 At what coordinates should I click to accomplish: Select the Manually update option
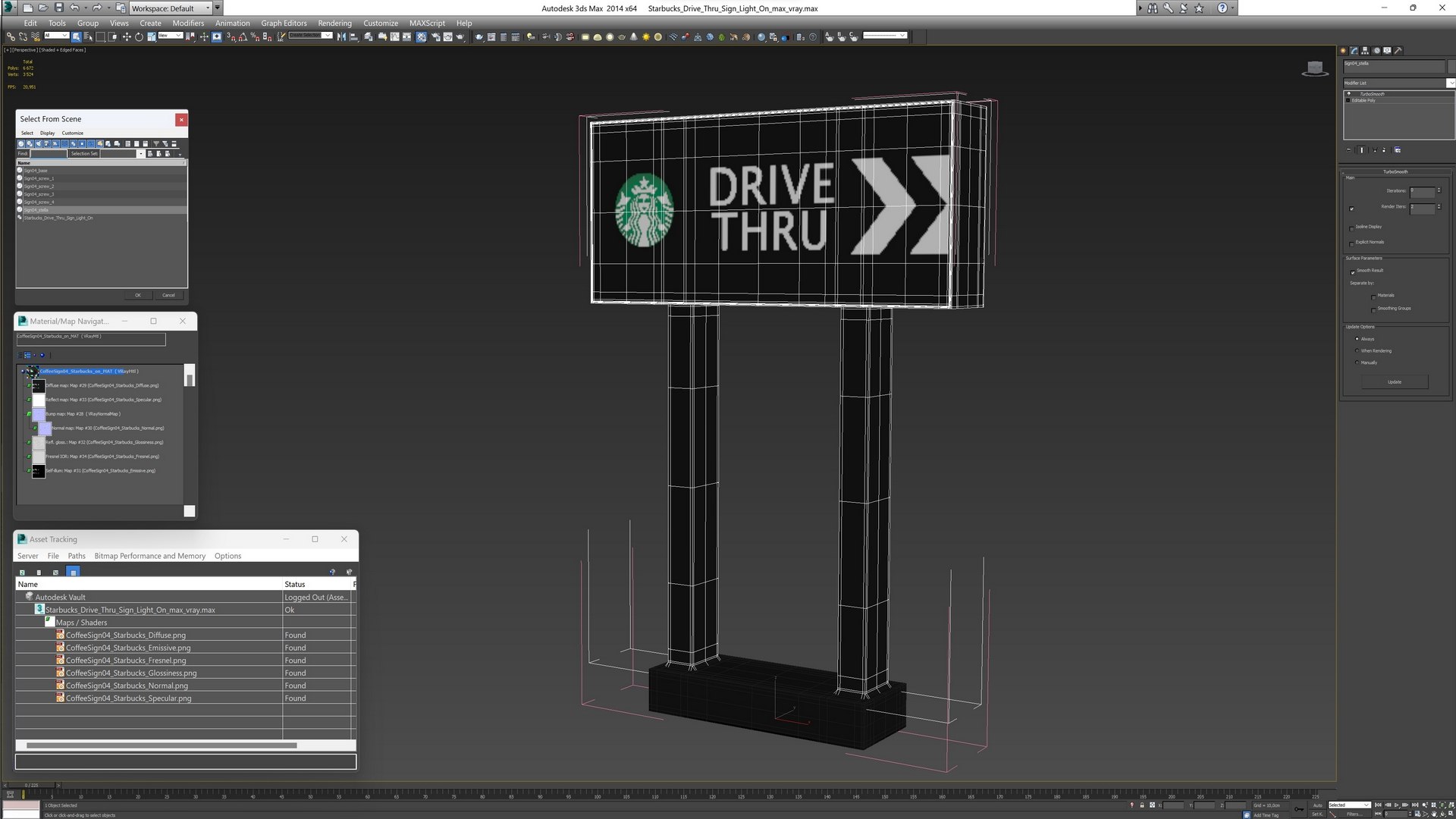tap(1357, 362)
